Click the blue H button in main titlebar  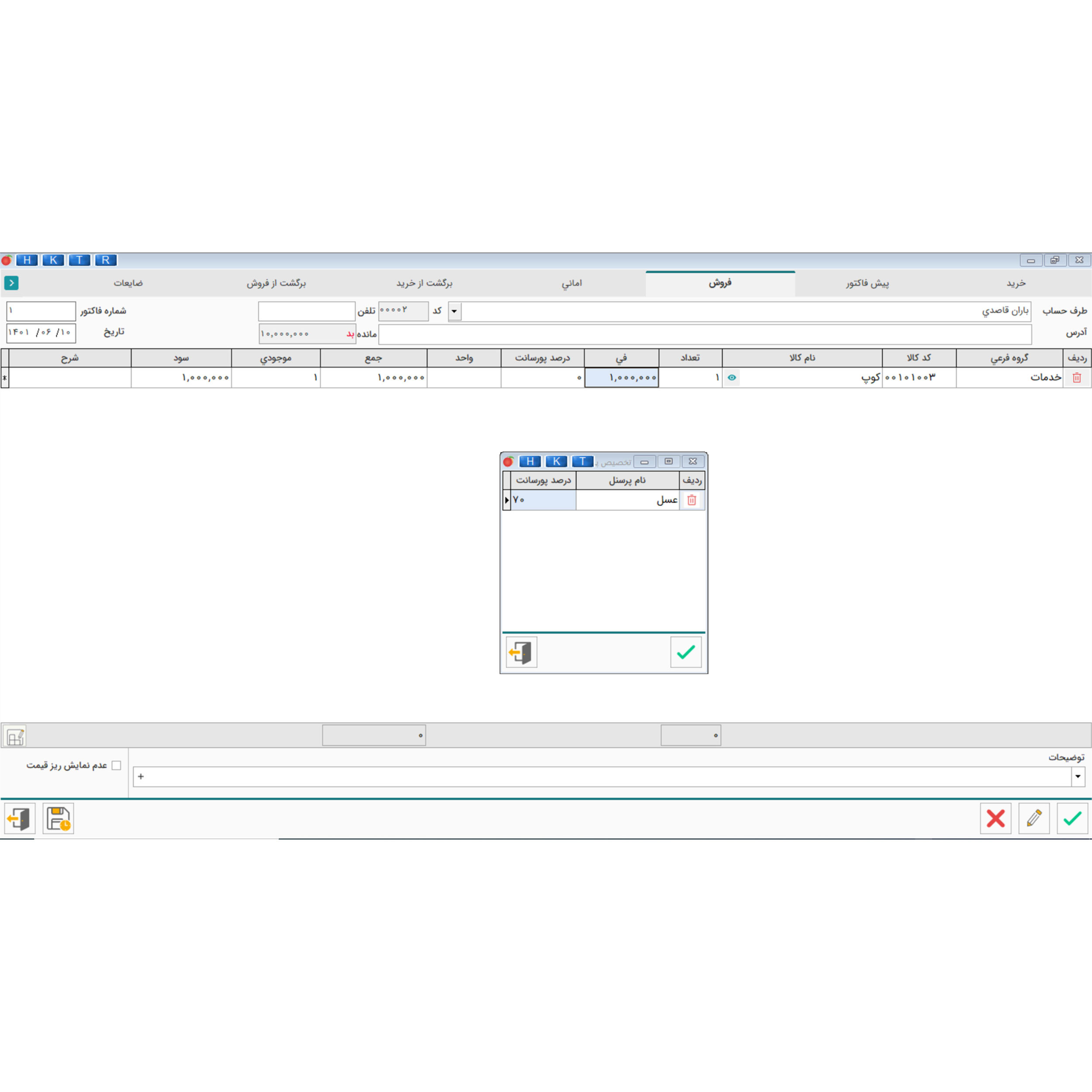27,260
